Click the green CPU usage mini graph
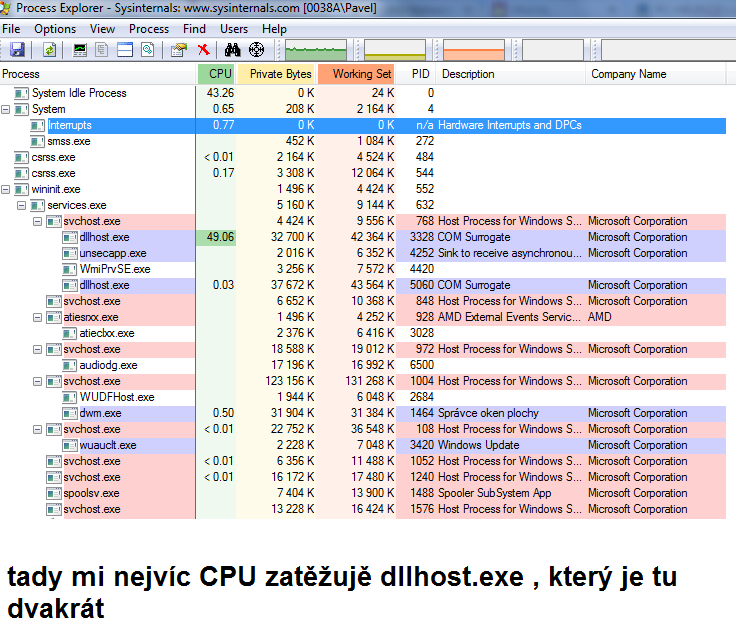This screenshot has height=642, width=736. click(316, 50)
